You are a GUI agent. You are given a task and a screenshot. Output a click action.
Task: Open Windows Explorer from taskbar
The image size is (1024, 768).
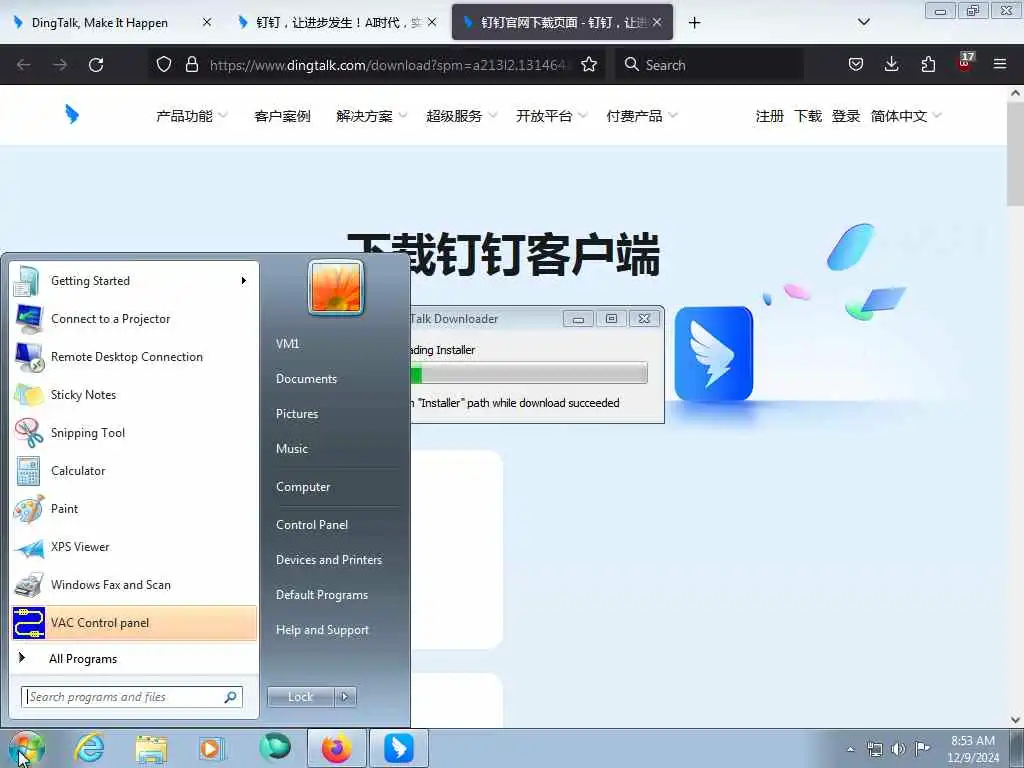(151, 748)
